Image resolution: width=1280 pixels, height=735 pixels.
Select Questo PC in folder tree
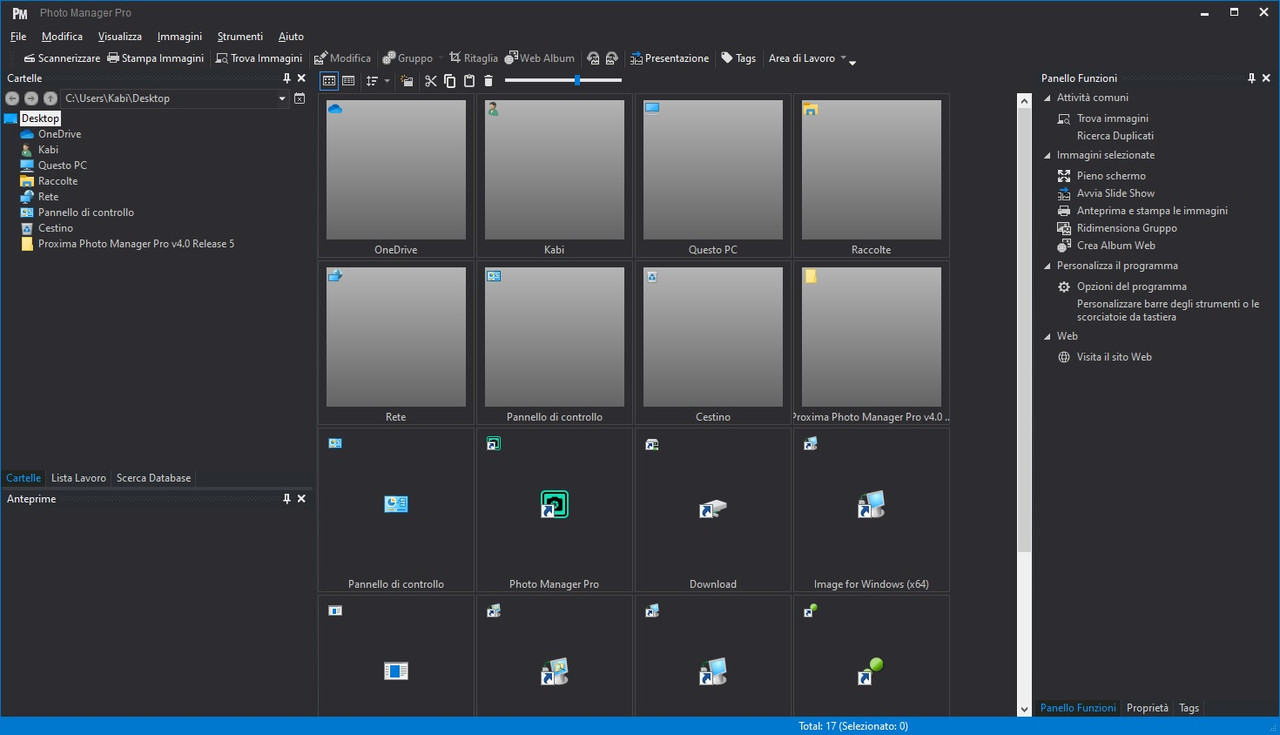click(x=62, y=165)
